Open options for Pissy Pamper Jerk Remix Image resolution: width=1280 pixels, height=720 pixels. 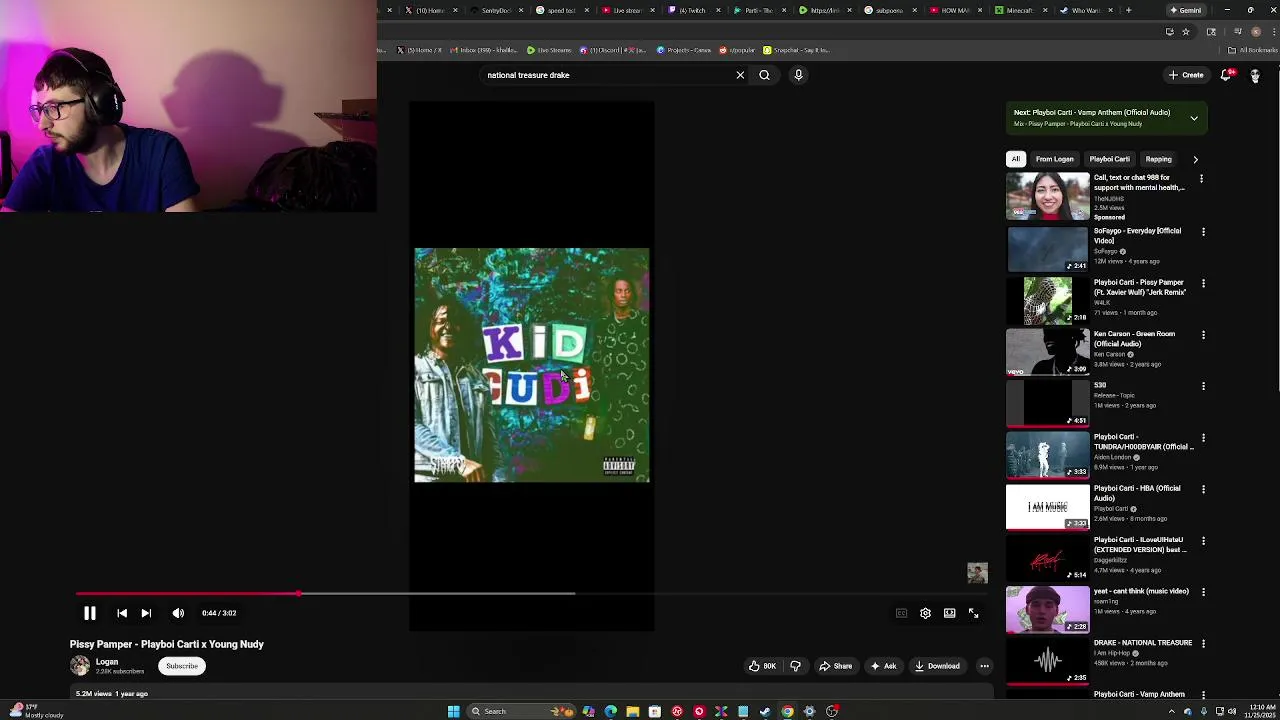point(1203,284)
